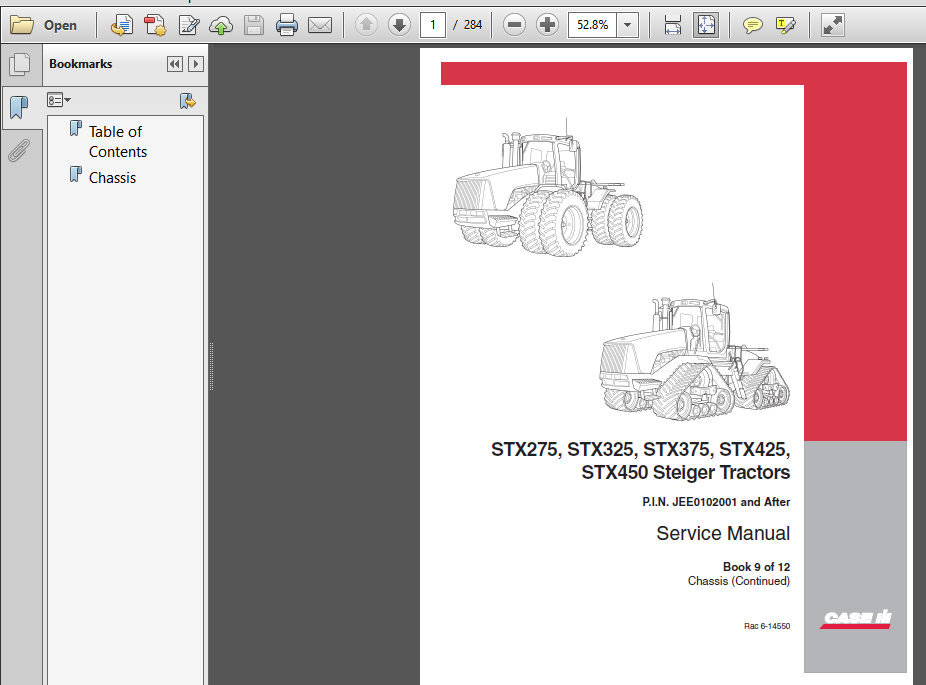Click the wheeled tractor illustration

tap(547, 189)
